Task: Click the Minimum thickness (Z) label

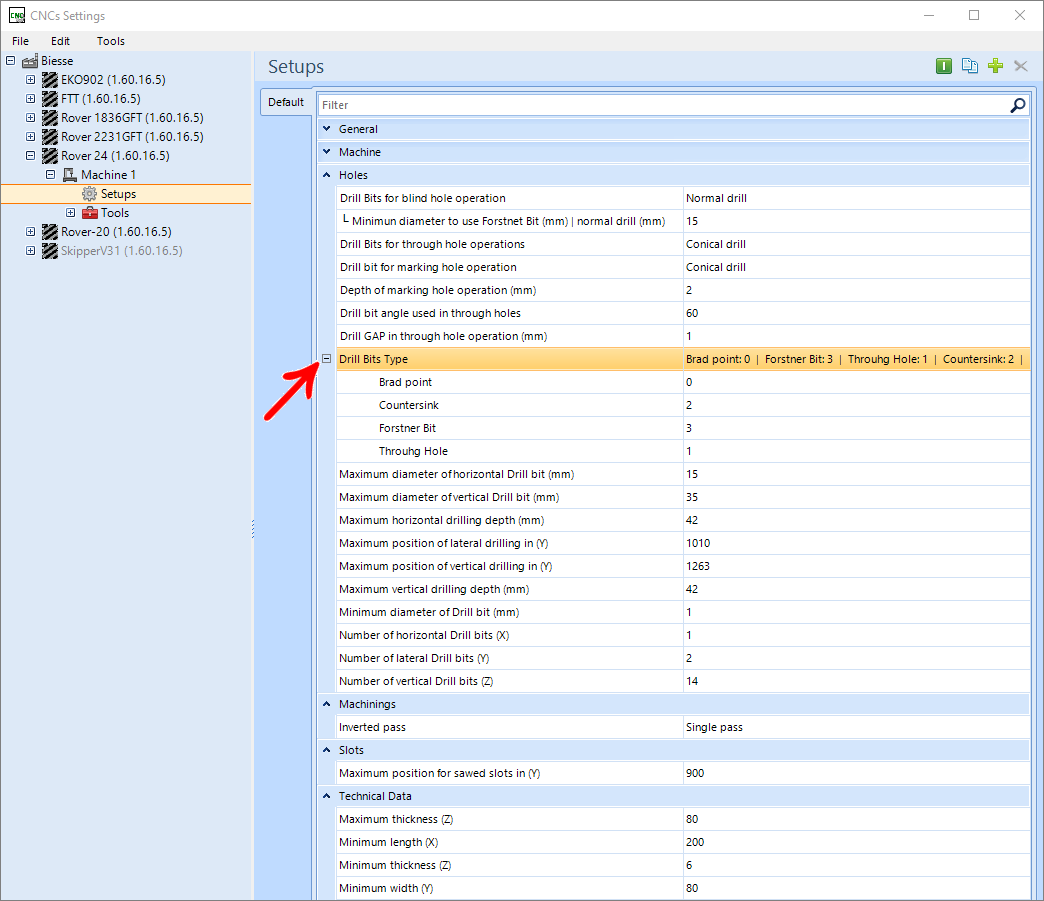Action: coord(395,865)
